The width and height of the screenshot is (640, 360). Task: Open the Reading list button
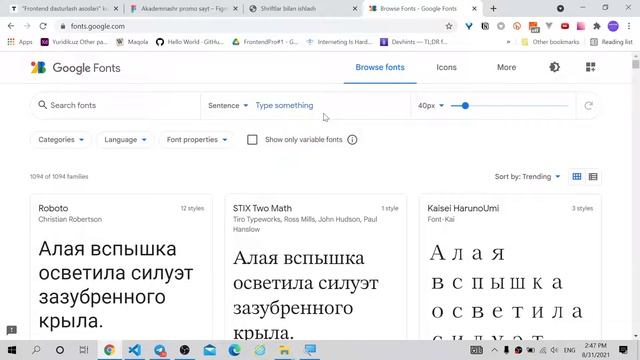pos(611,42)
